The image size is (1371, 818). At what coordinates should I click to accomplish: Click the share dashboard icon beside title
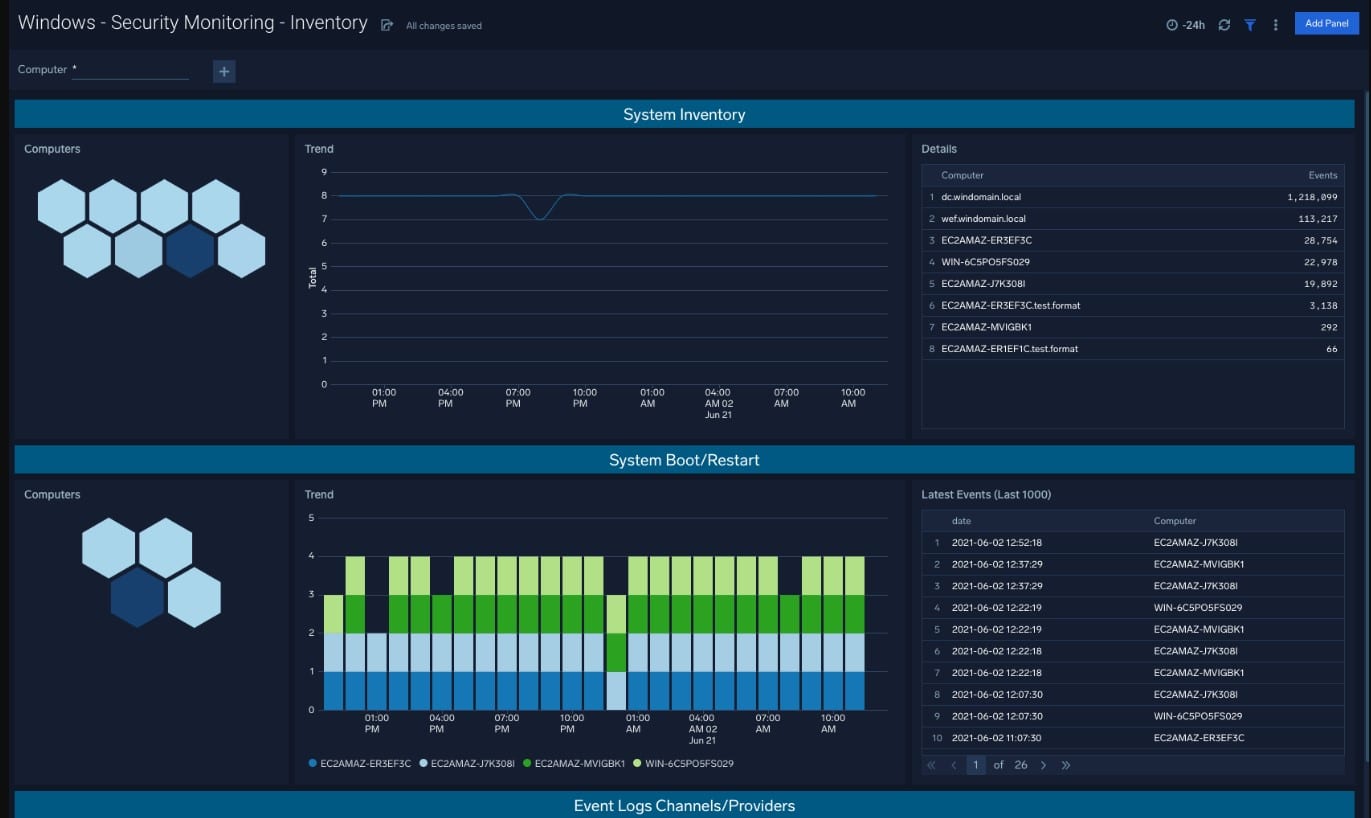pyautogui.click(x=387, y=25)
